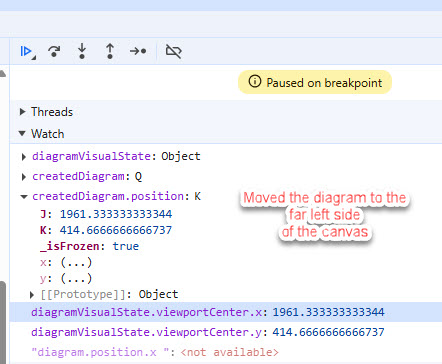442x364 pixels.
Task: Collapse createdDiagram.position watch entry
Action: (x=24, y=197)
